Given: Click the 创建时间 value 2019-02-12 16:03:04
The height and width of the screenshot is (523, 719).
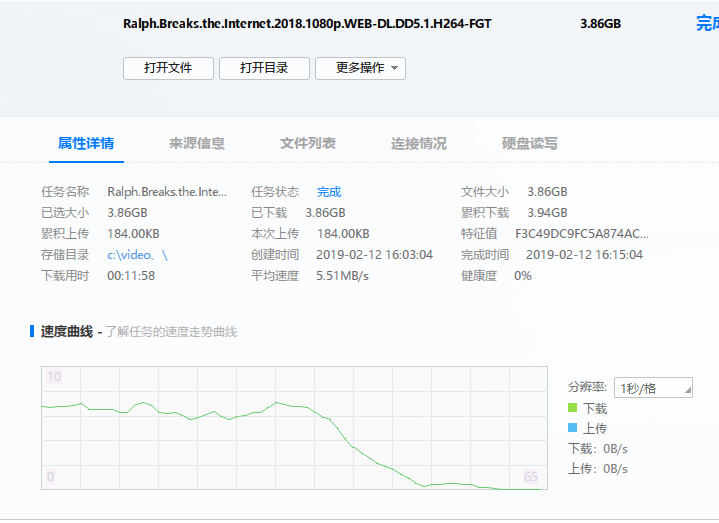Looking at the screenshot, I should click(374, 255).
